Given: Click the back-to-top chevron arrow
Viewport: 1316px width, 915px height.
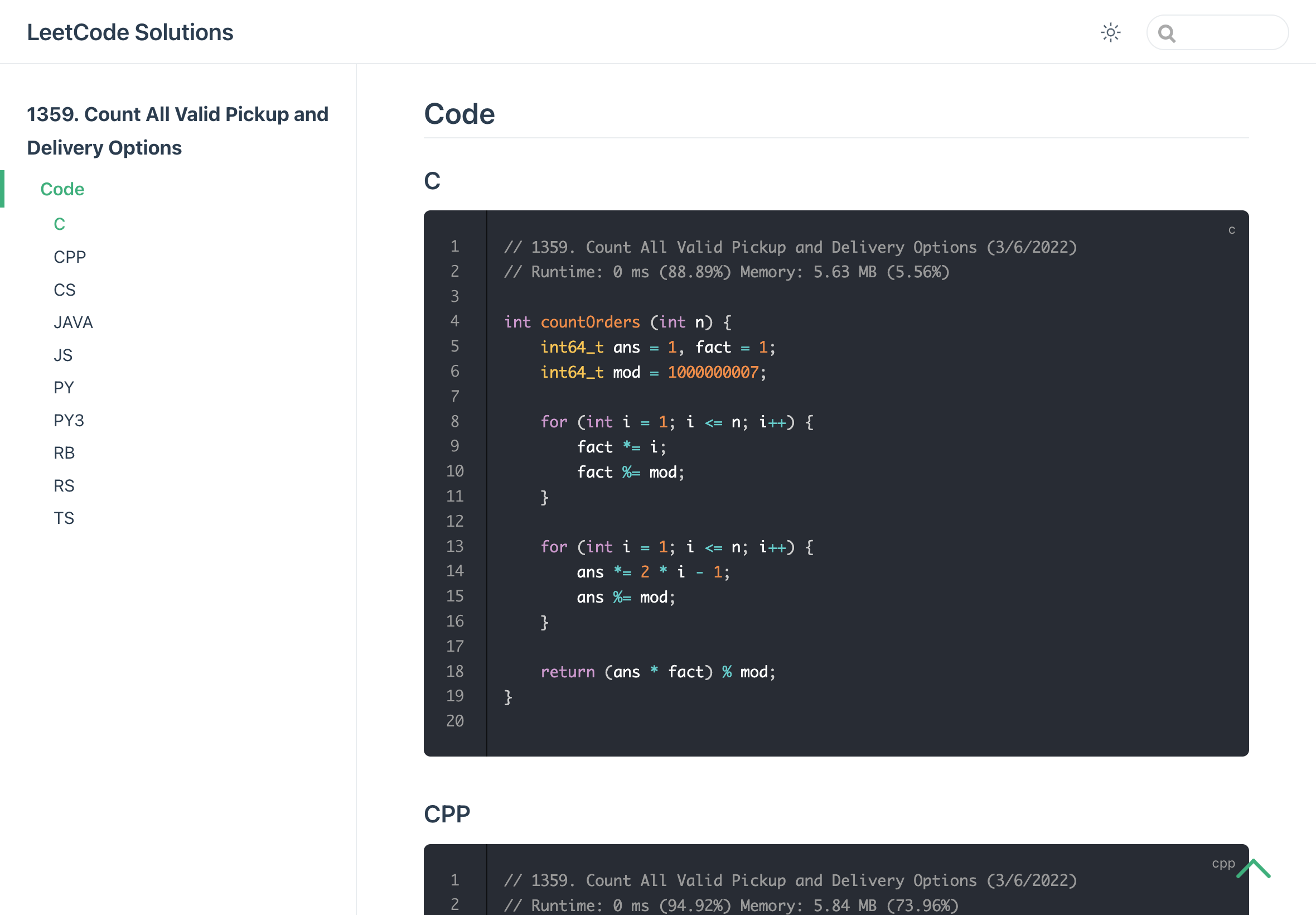Looking at the screenshot, I should 1254,869.
